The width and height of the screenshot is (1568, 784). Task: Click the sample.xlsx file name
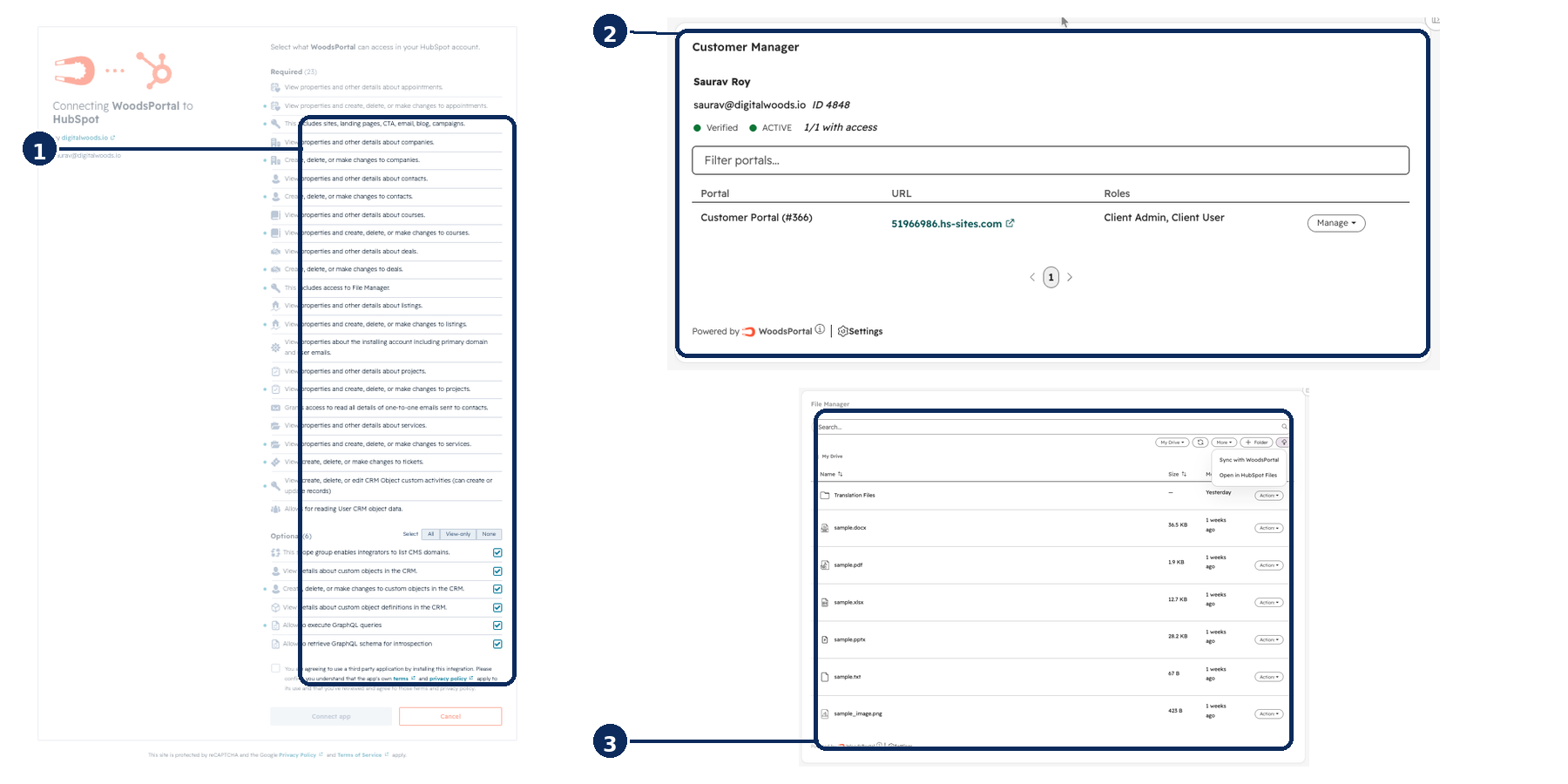(x=848, y=602)
